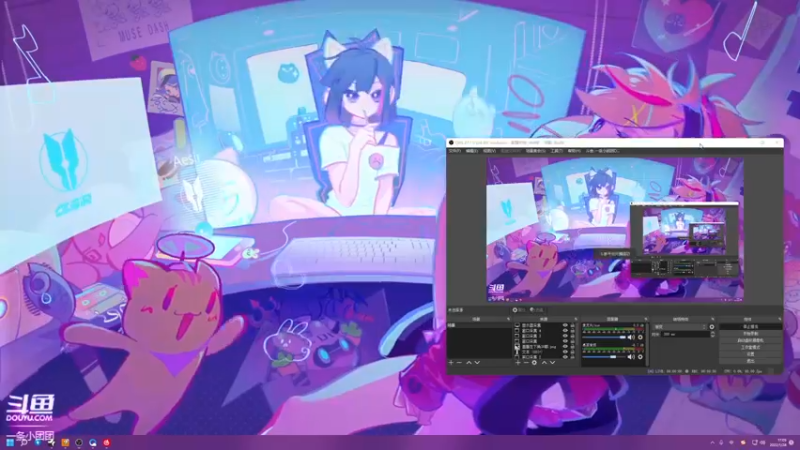Click the 桌面音频 volume slider
Image resolution: width=800 pixels, height=450 pixels.
coord(604,357)
